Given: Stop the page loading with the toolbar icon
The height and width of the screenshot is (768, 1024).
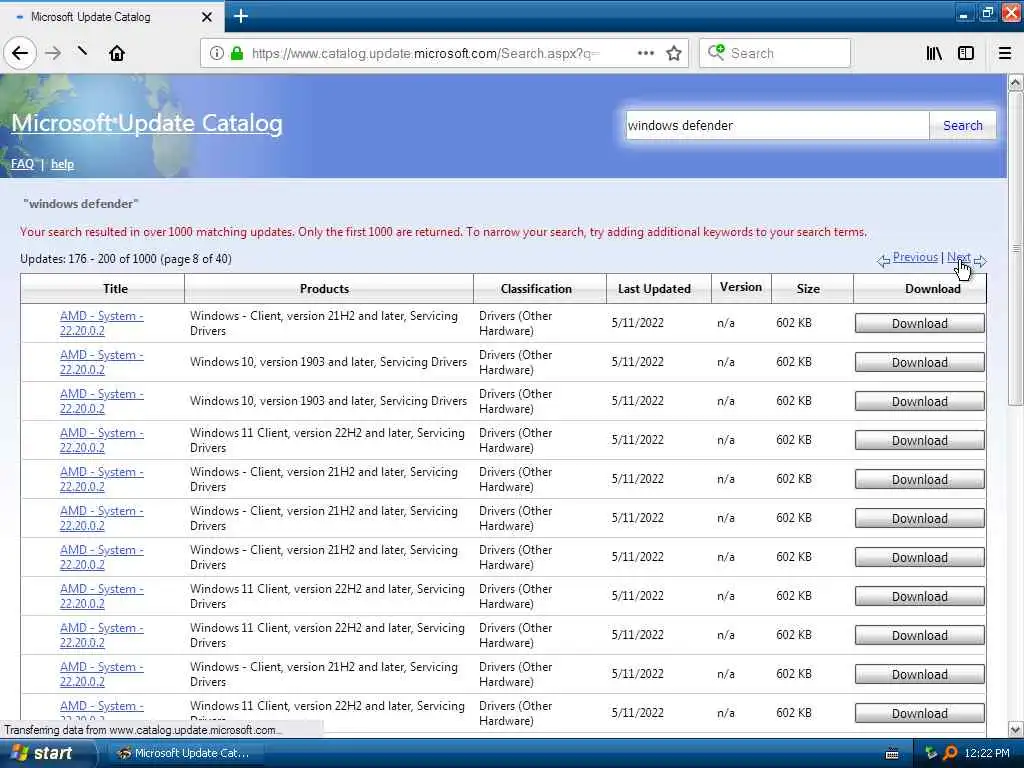Looking at the screenshot, I should pyautogui.click(x=82, y=51).
